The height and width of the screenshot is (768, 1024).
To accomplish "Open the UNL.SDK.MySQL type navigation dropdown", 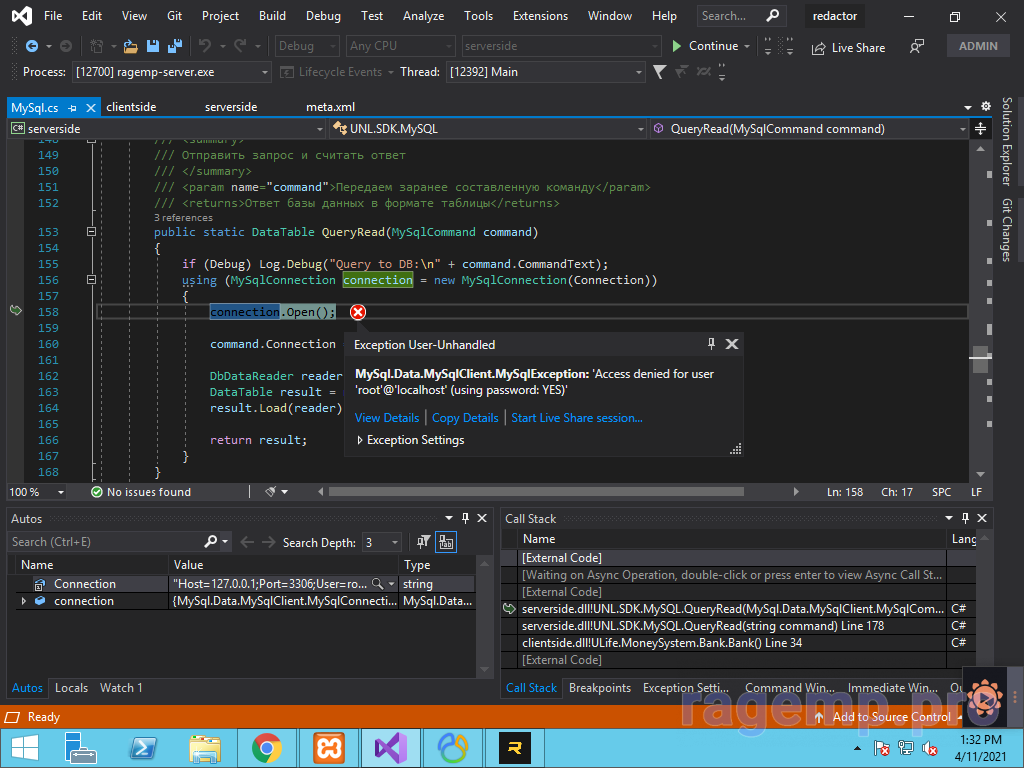I will [488, 129].
